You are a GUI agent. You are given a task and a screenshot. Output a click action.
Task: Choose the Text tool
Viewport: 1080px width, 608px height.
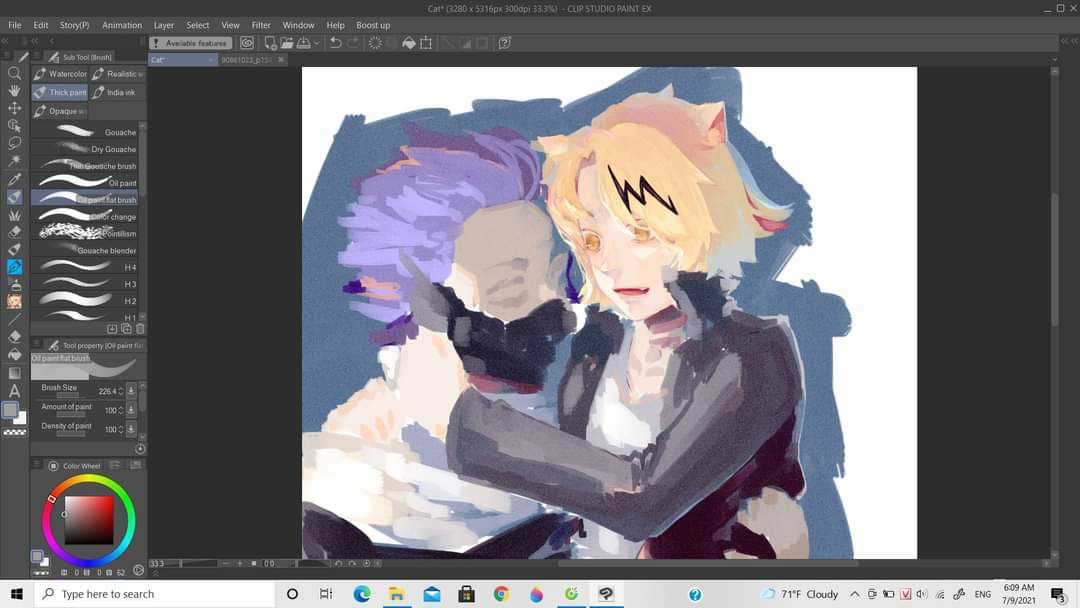[14, 390]
